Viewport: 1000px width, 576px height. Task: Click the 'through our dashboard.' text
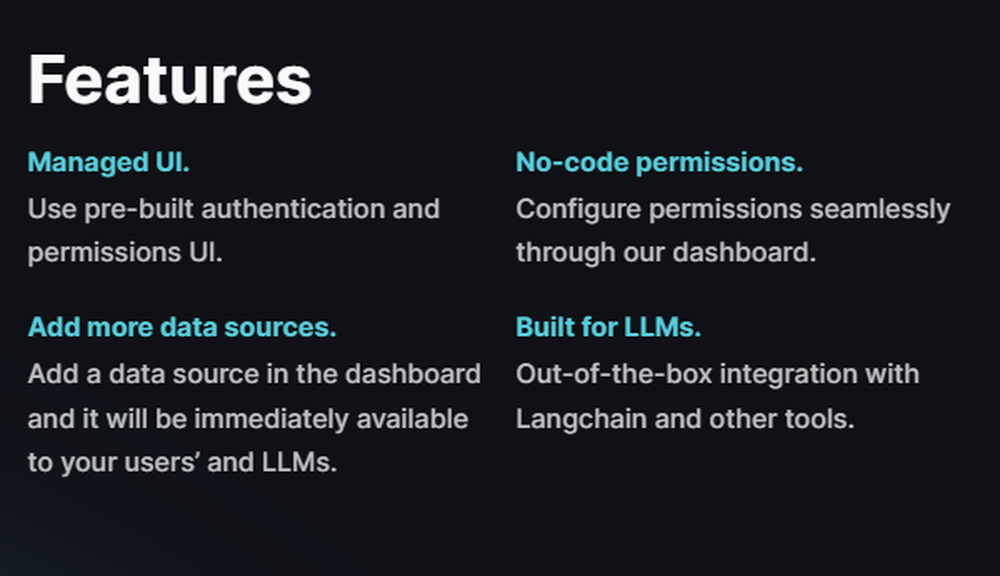[666, 253]
